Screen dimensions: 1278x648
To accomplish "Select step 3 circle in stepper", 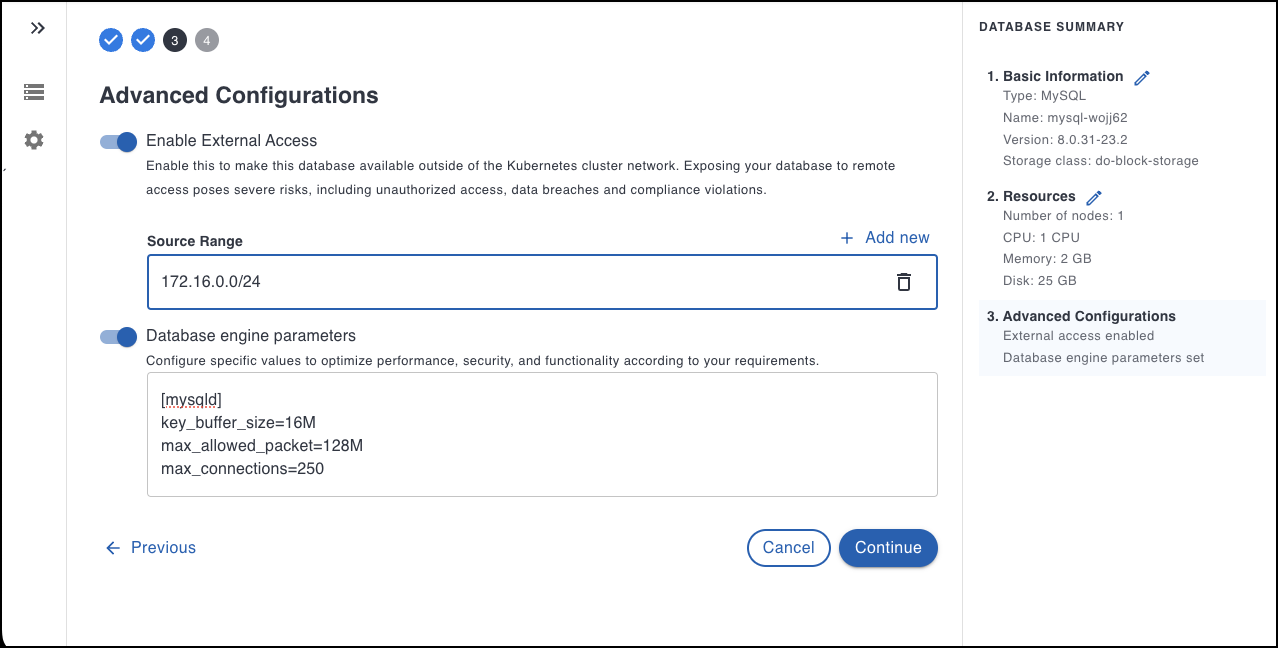I will [x=175, y=40].
